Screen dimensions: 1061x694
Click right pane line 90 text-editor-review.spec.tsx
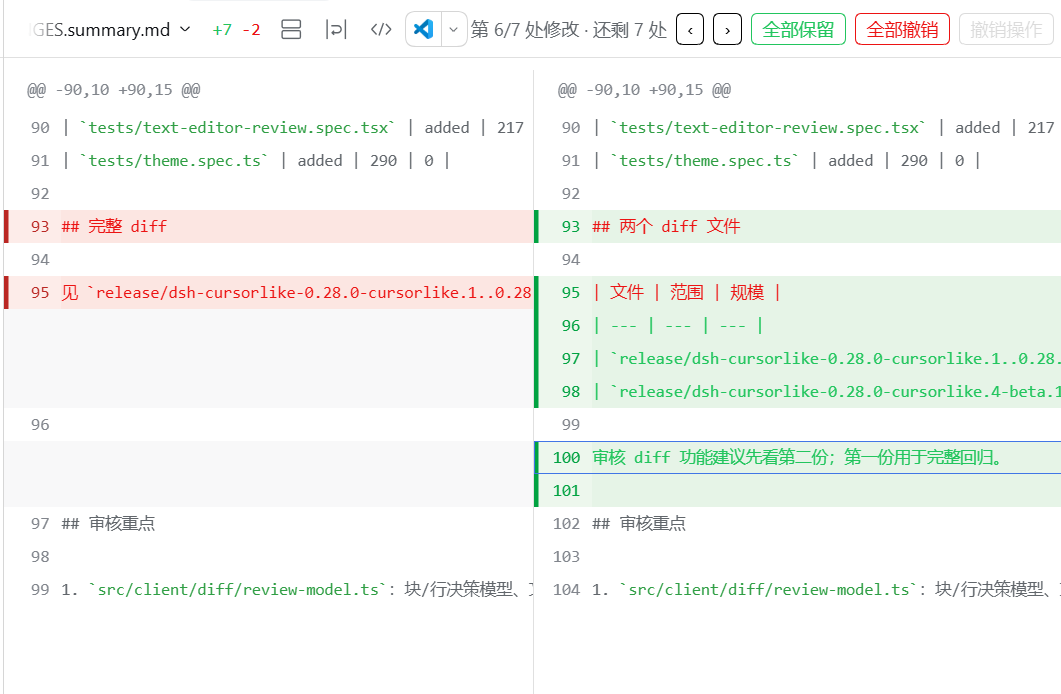click(798, 128)
